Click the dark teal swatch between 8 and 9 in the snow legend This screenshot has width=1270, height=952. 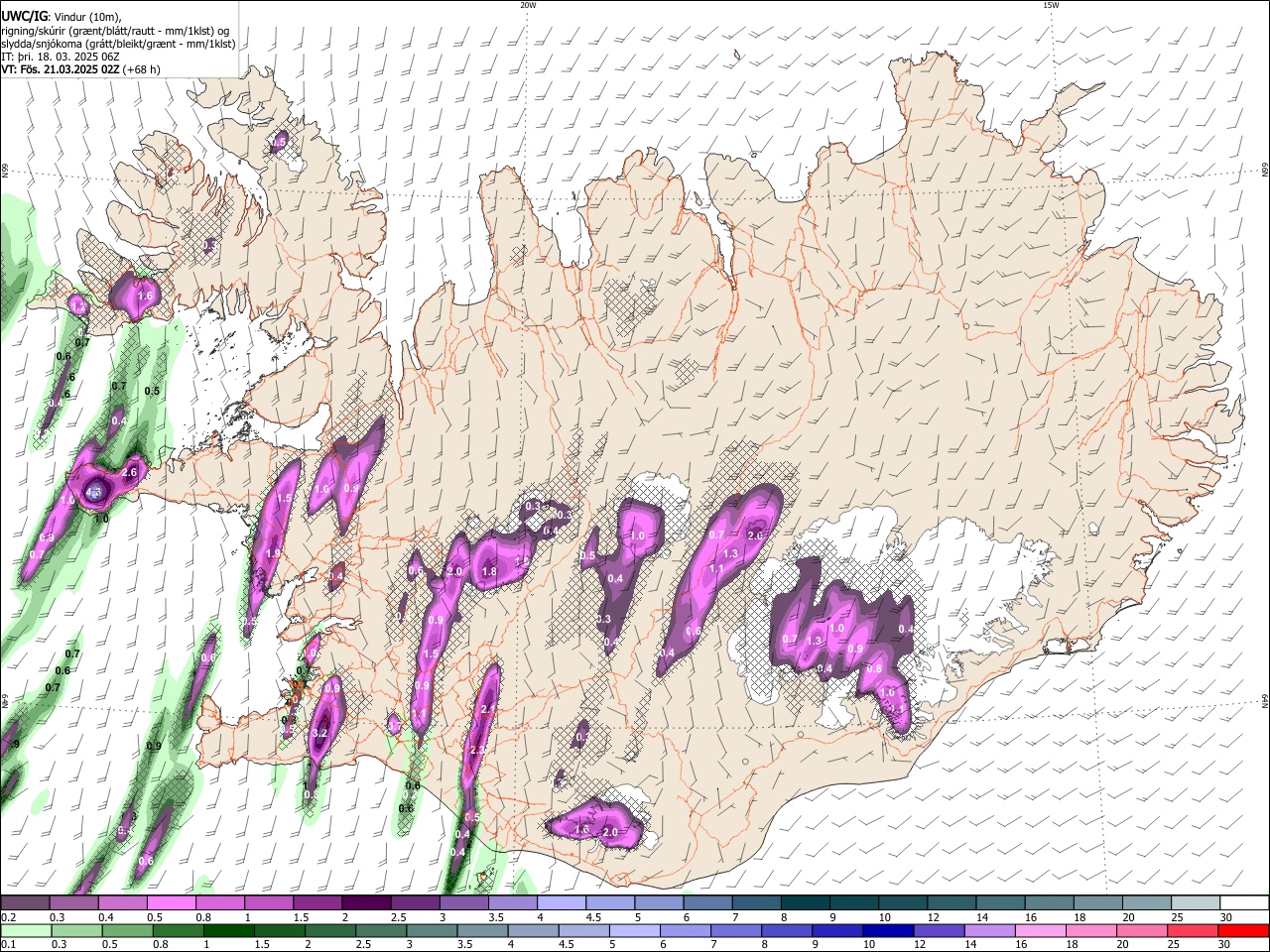tap(806, 902)
